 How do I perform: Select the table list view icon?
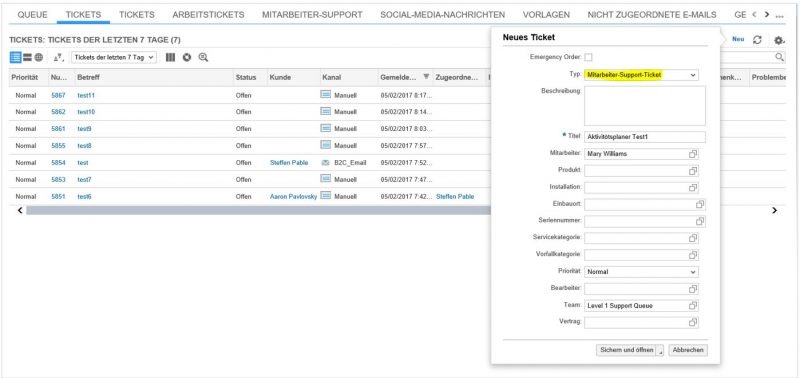point(15,58)
